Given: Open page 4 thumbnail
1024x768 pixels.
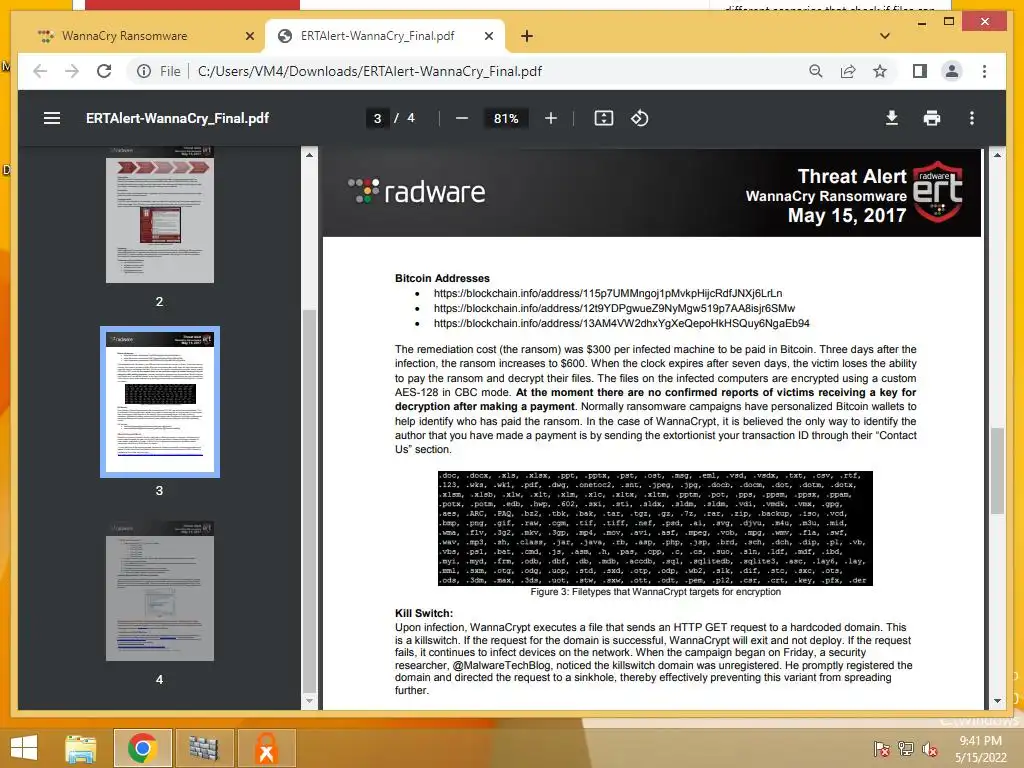Looking at the screenshot, I should pyautogui.click(x=160, y=590).
